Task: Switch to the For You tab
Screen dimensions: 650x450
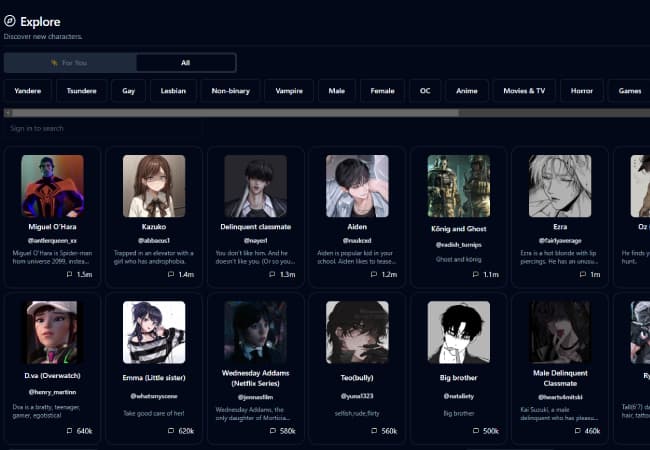Action: [70, 63]
